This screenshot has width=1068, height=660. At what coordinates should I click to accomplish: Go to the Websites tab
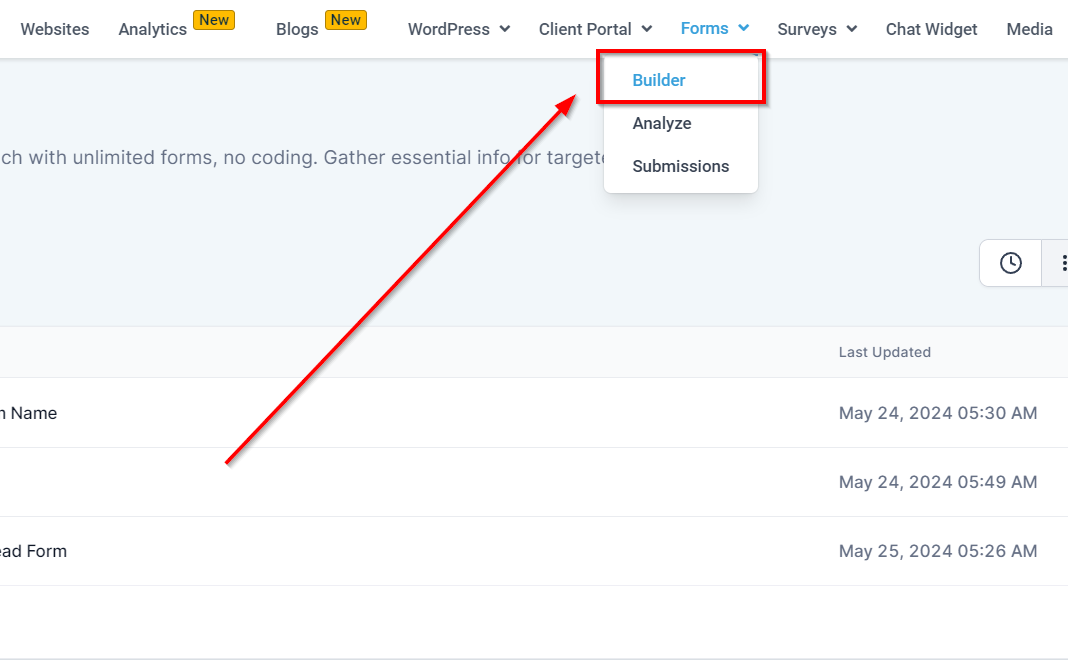tap(55, 29)
